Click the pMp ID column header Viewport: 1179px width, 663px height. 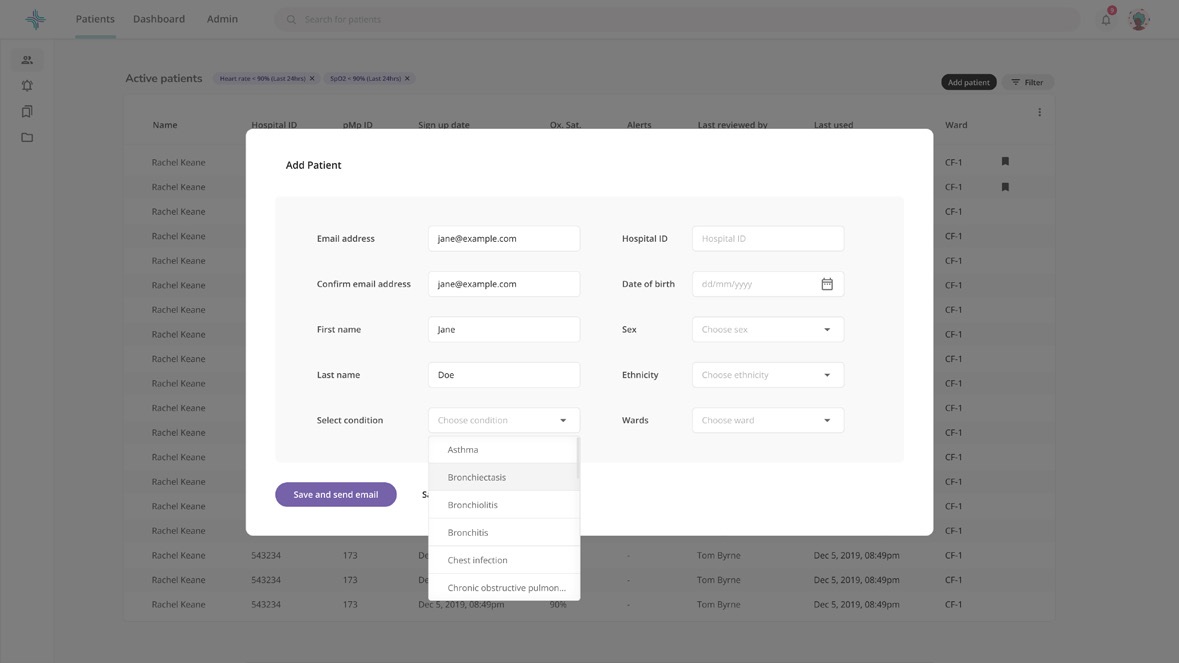tap(358, 125)
